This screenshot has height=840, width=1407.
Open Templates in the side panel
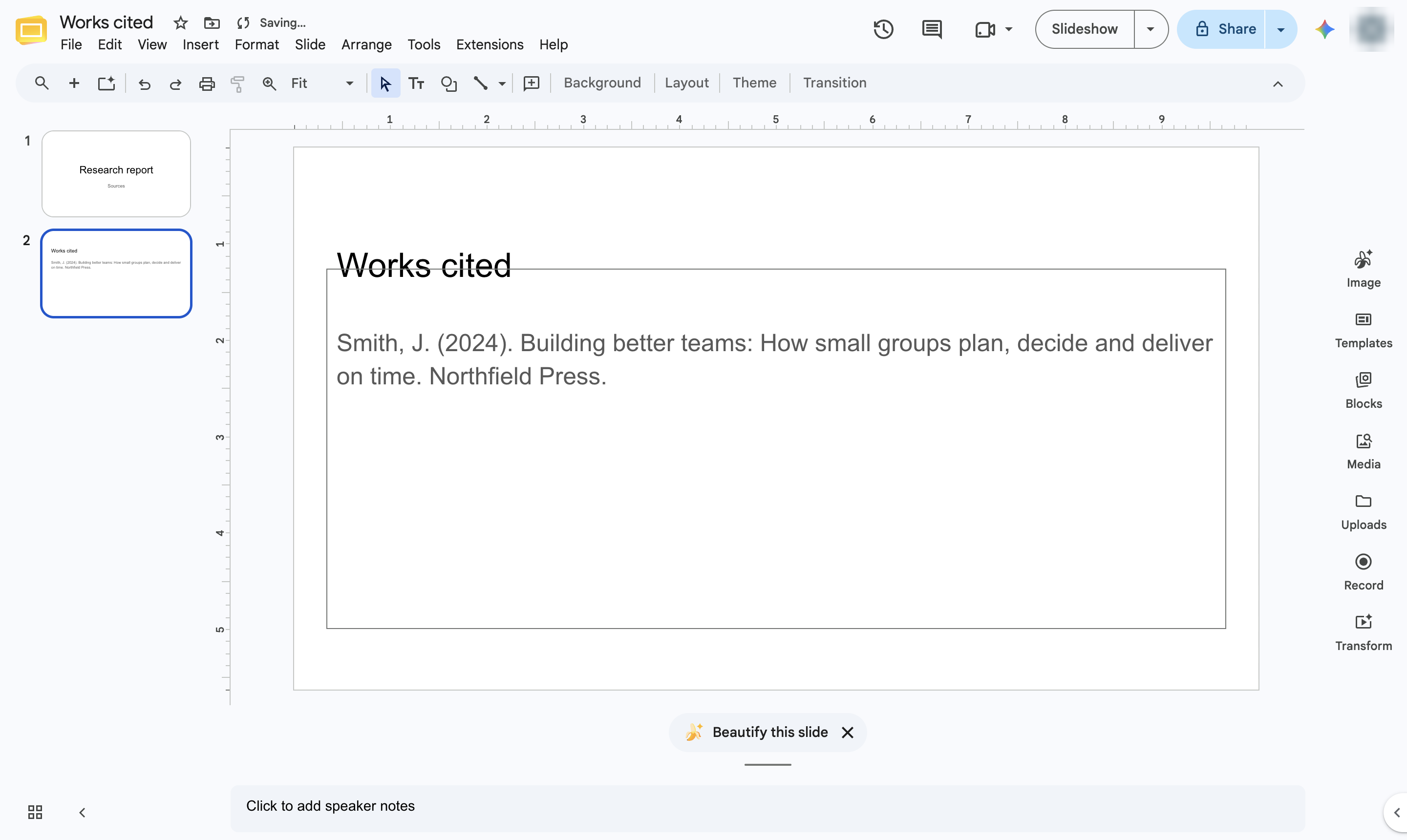[x=1364, y=330]
